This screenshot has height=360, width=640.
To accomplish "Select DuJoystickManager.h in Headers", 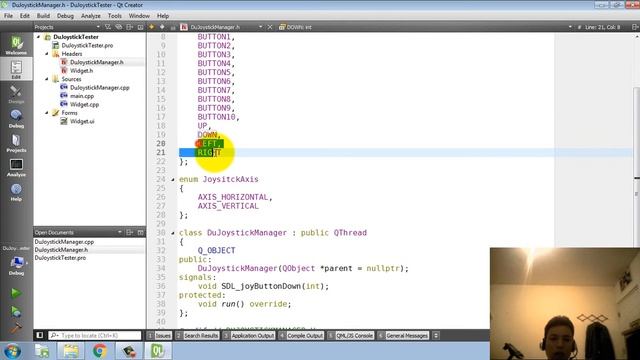I will point(96,62).
